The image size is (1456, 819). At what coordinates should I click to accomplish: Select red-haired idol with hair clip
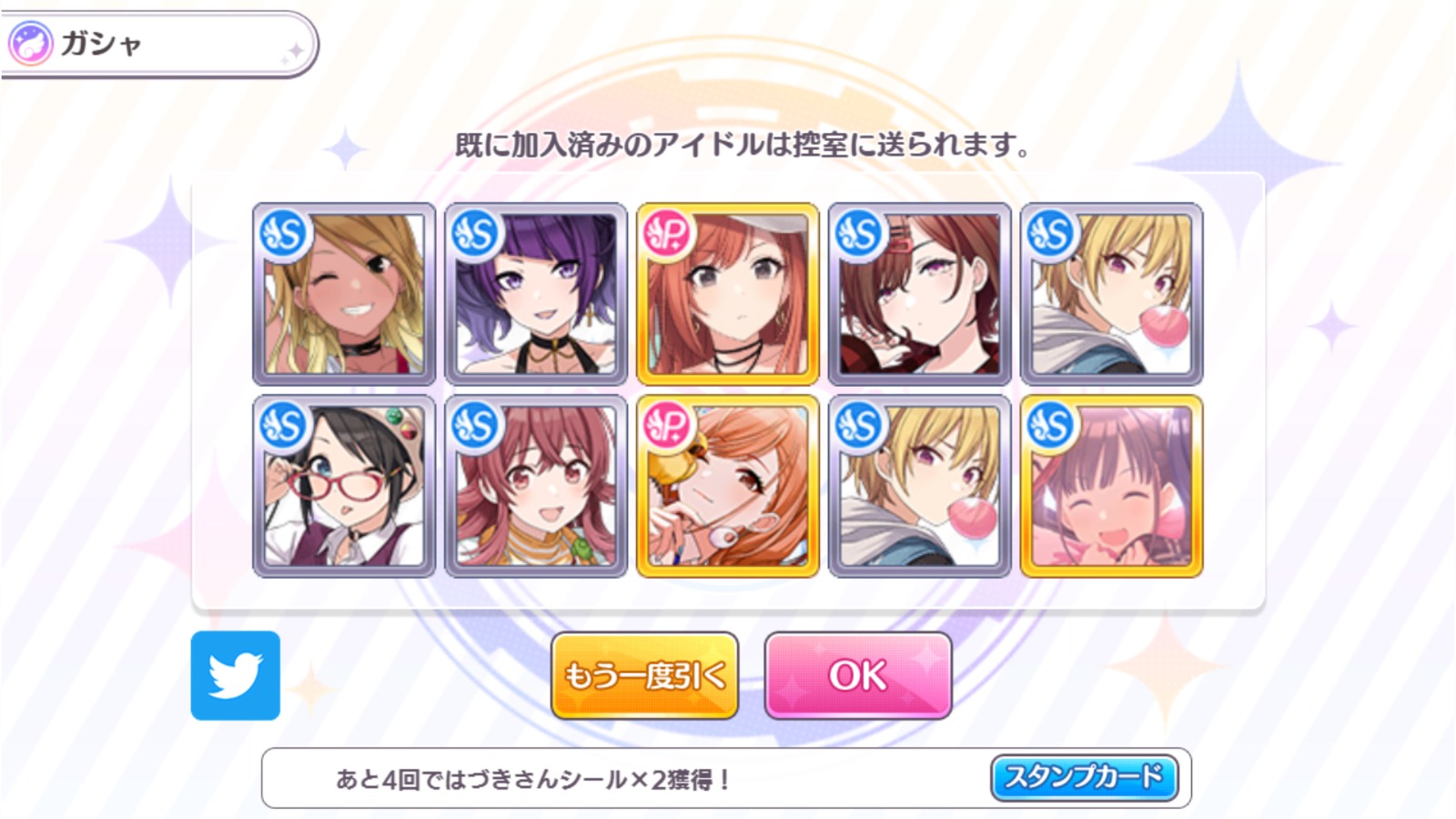(x=920, y=294)
